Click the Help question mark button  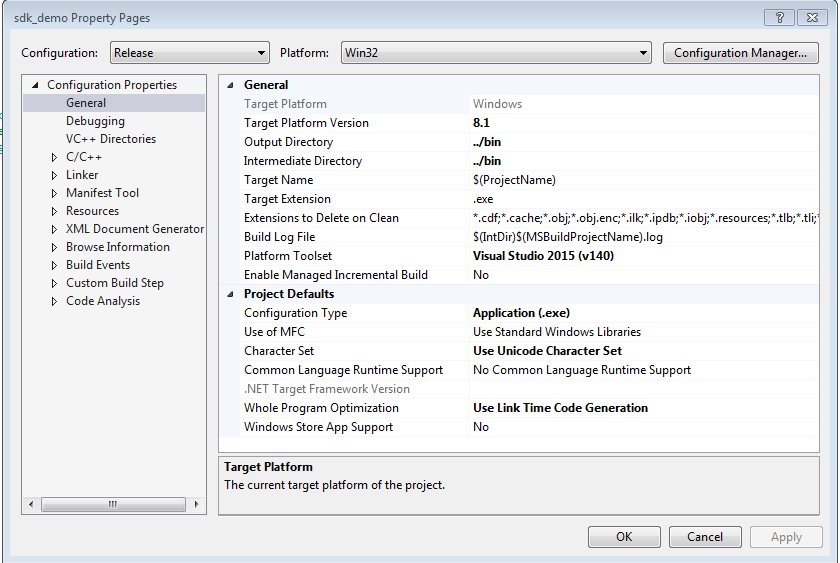point(778,18)
